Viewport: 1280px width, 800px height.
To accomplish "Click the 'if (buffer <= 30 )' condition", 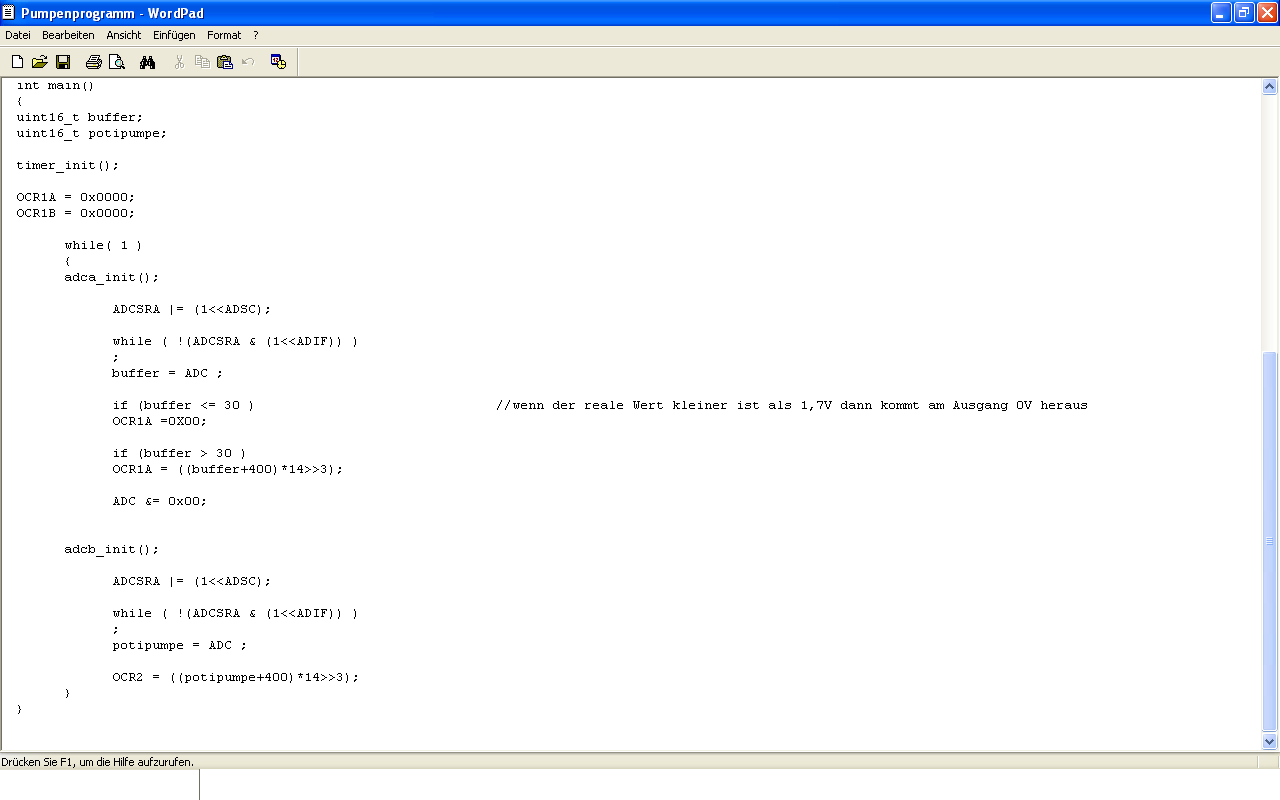I will pyautogui.click(x=183, y=405).
